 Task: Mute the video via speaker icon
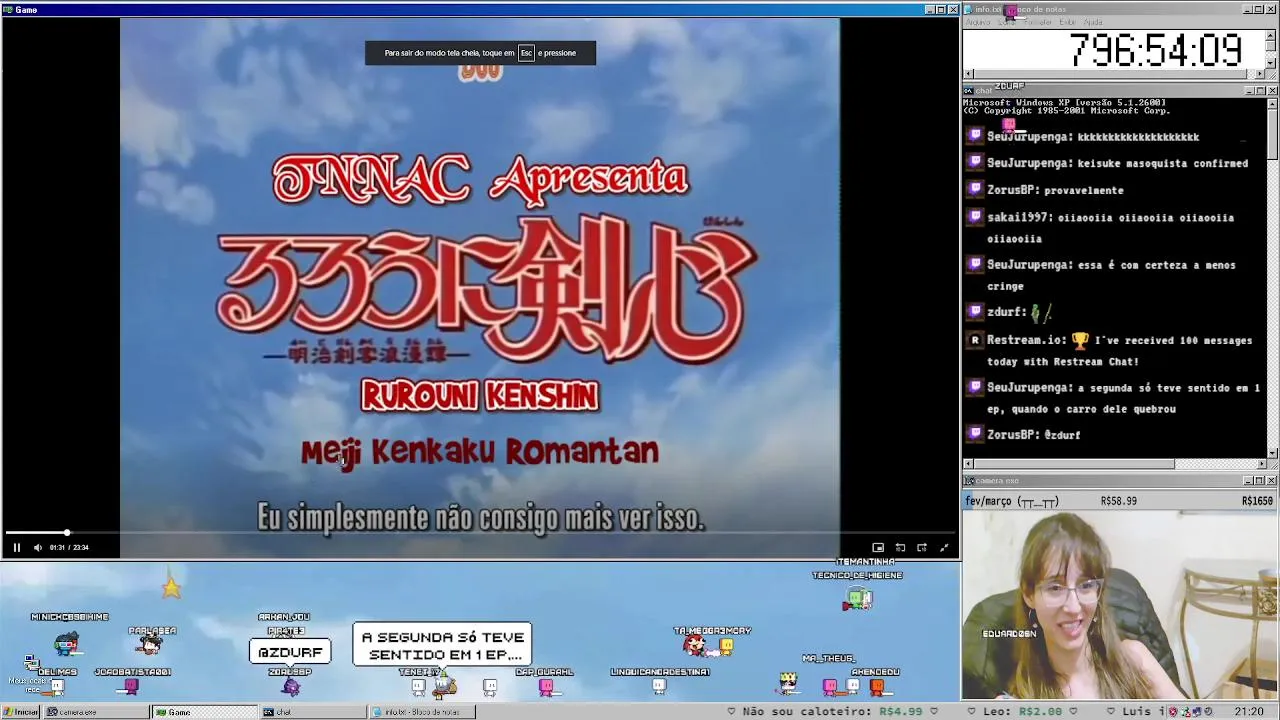tap(38, 547)
